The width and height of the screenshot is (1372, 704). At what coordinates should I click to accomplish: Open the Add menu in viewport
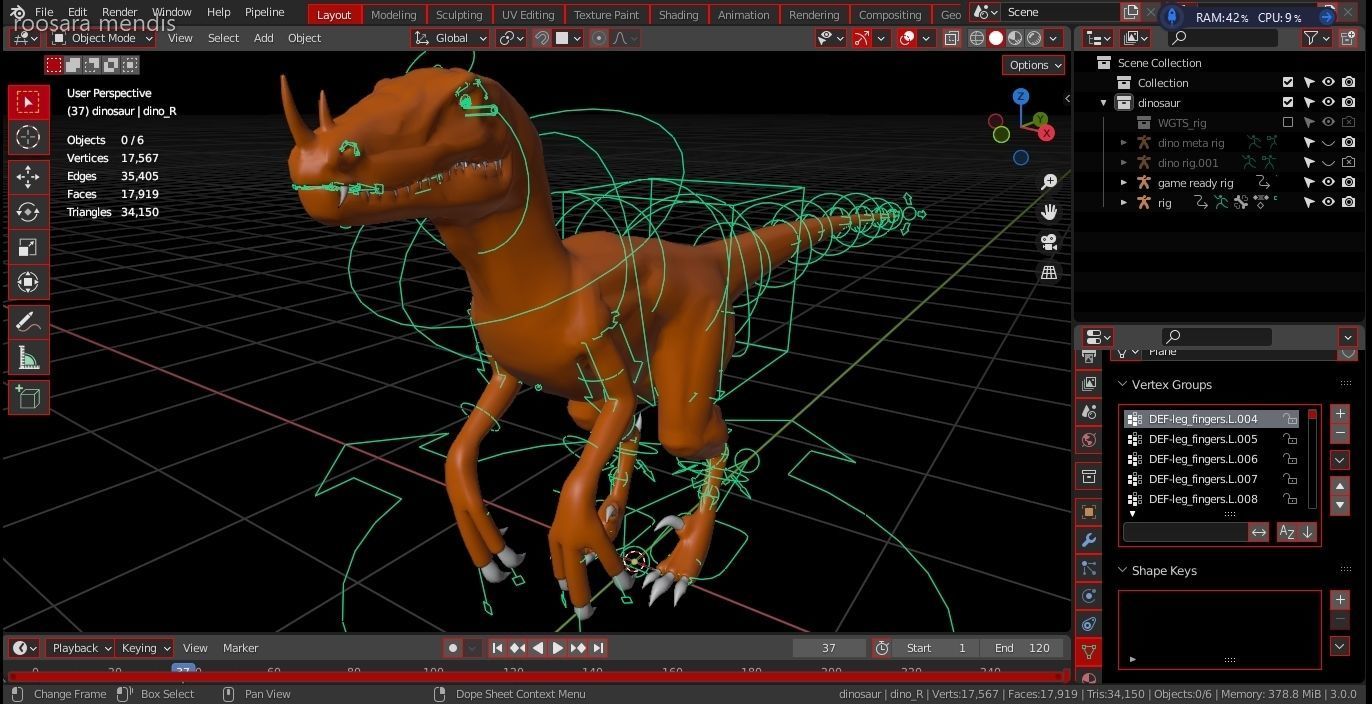263,38
